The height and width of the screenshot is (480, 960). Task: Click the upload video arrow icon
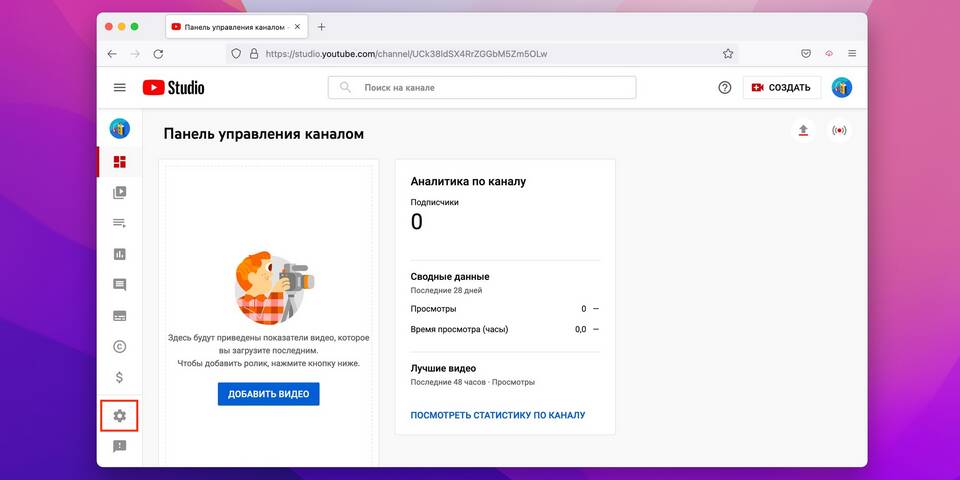803,130
